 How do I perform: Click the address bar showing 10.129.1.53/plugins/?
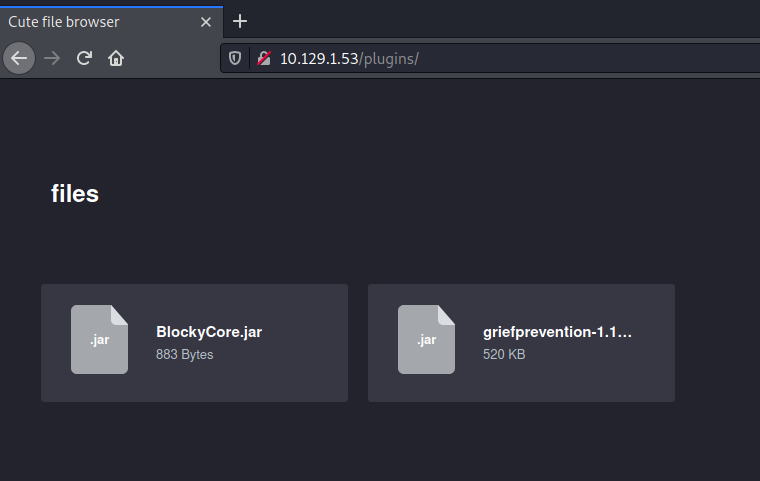coord(490,59)
